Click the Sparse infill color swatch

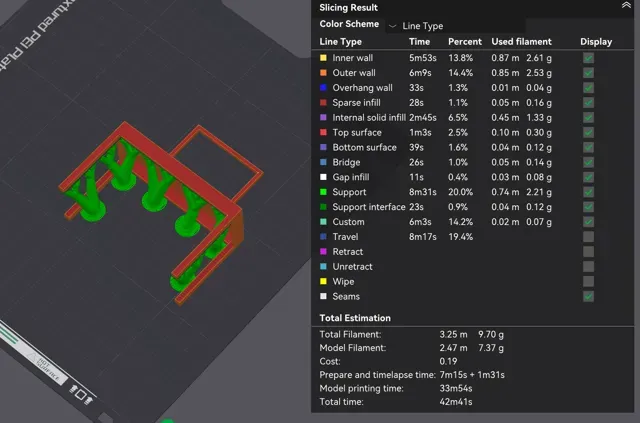click(x=323, y=102)
